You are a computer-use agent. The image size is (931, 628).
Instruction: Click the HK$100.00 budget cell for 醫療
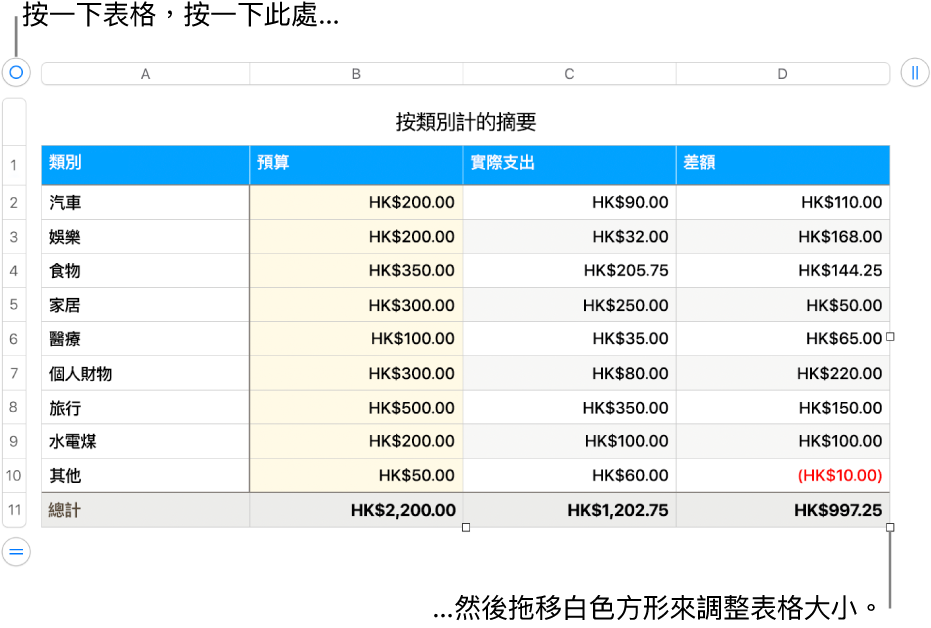356,339
